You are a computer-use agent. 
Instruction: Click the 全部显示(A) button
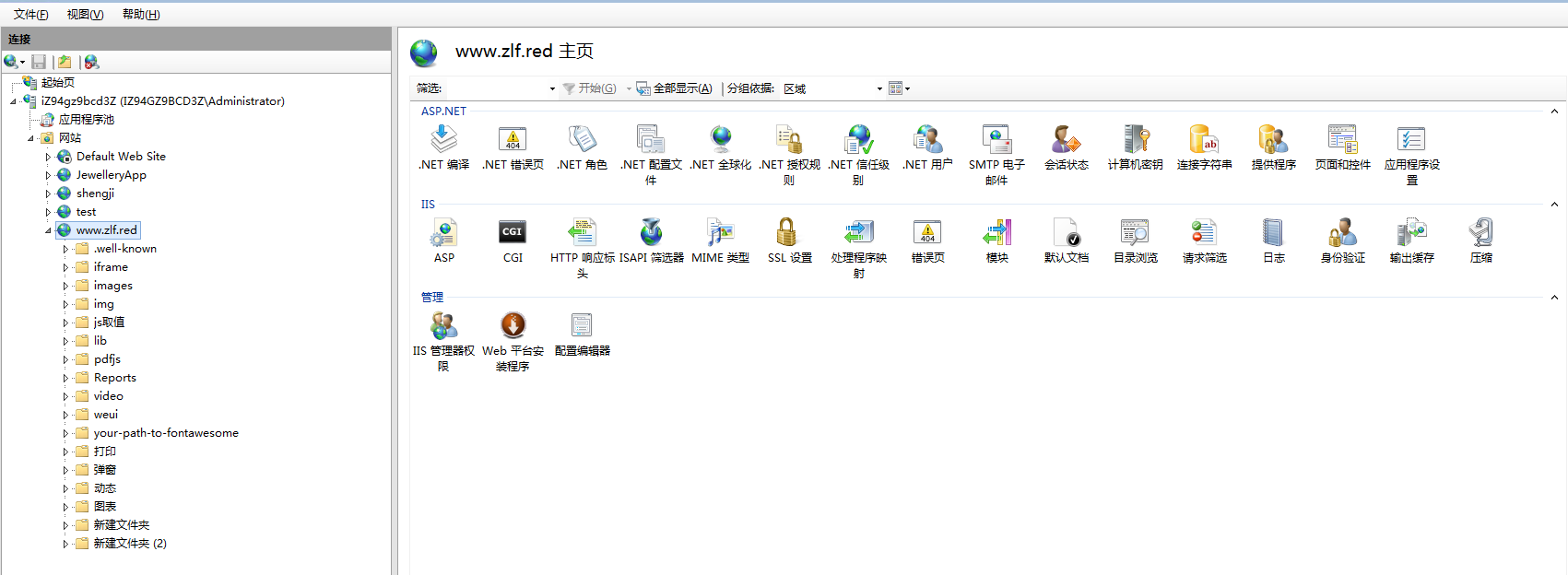click(x=674, y=88)
